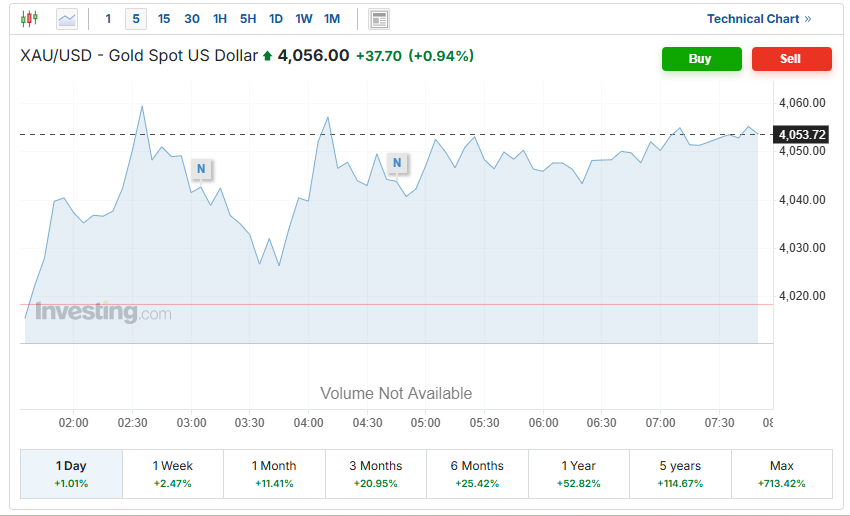Click the 4,053.72 current price label
850x516 pixels.
(x=801, y=134)
